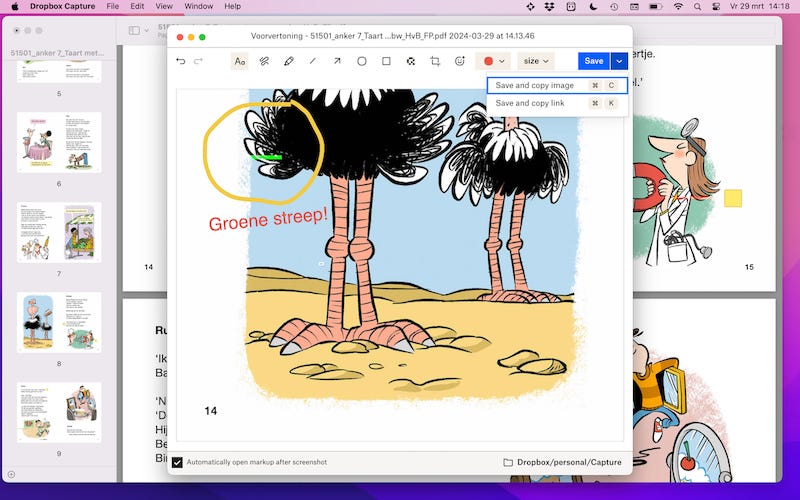
Task: Select the pen drawing tool
Action: point(289,61)
